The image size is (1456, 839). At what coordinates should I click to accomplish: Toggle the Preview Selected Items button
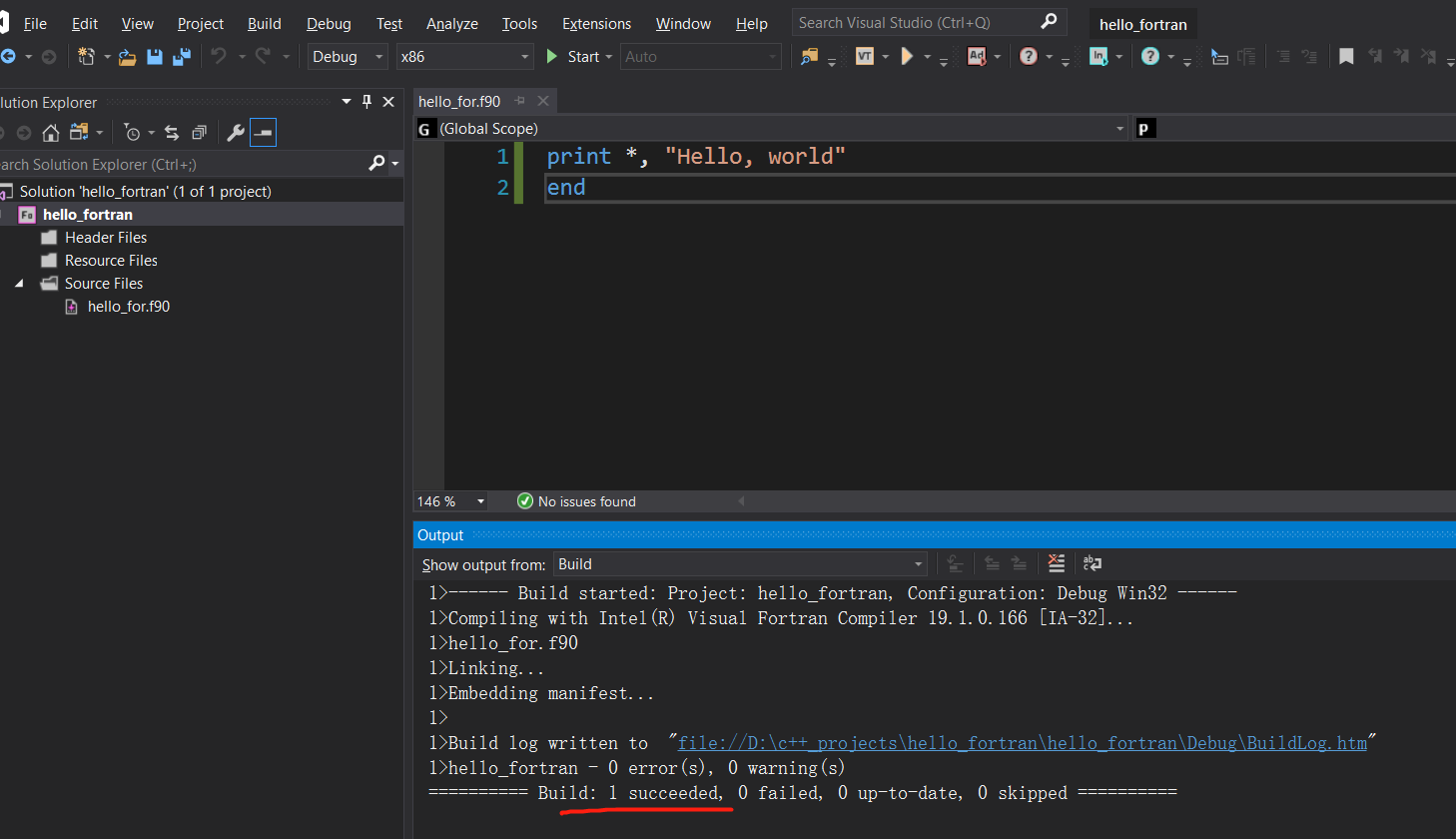click(263, 133)
